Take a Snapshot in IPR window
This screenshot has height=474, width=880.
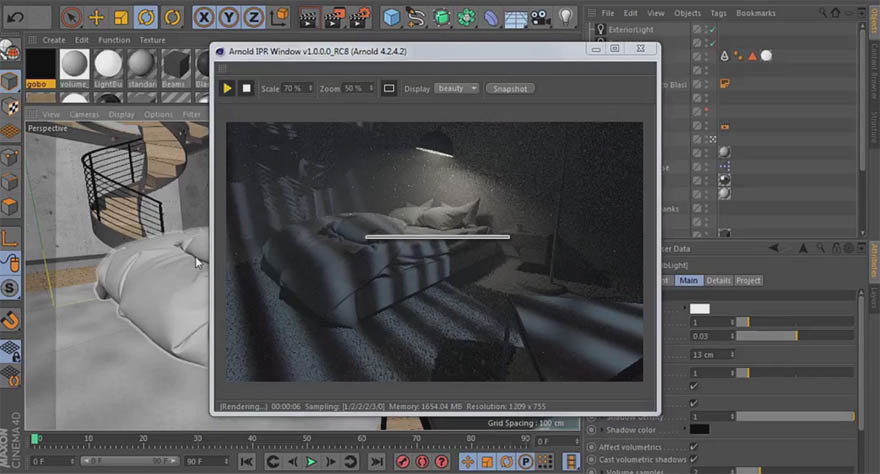click(x=510, y=89)
